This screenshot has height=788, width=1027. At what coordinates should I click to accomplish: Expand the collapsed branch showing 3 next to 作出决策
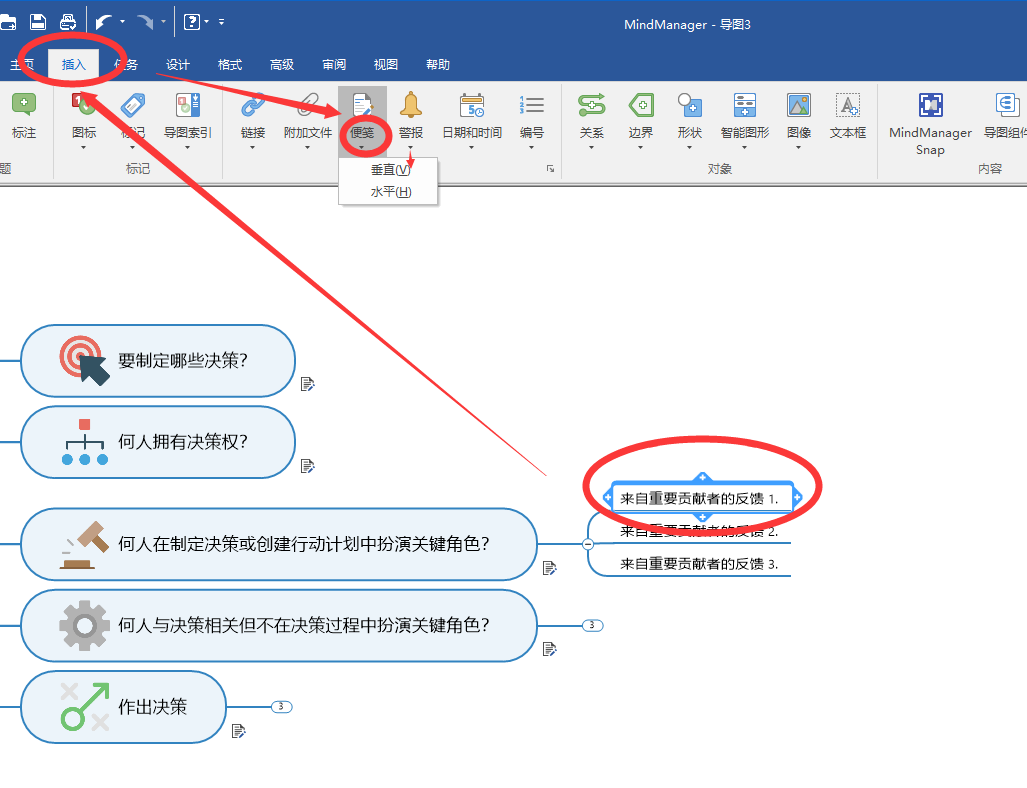click(x=281, y=706)
